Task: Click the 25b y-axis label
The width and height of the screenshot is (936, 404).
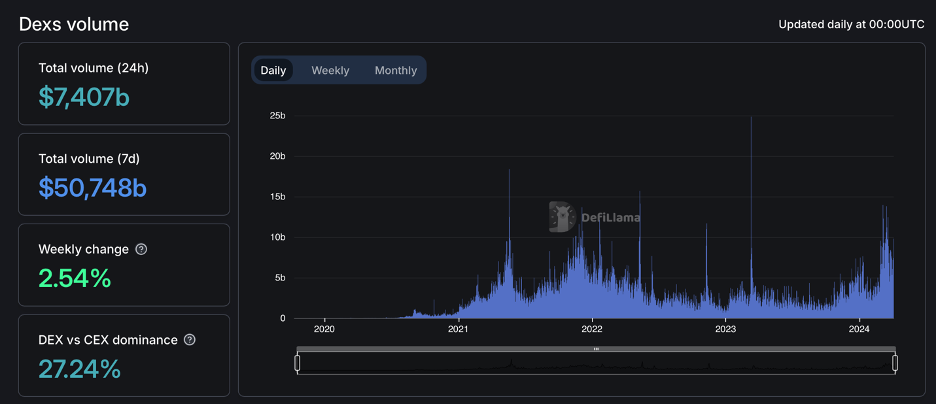Action: click(278, 116)
